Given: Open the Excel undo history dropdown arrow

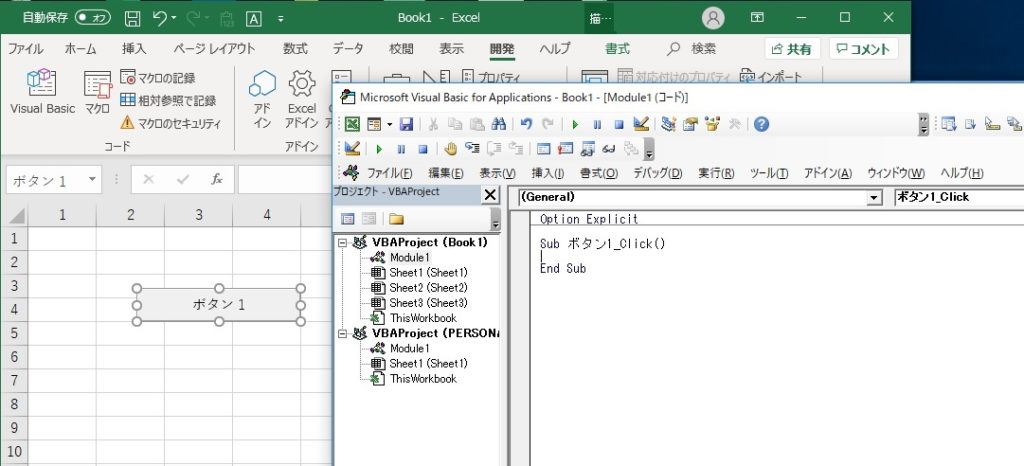Looking at the screenshot, I should point(174,18).
